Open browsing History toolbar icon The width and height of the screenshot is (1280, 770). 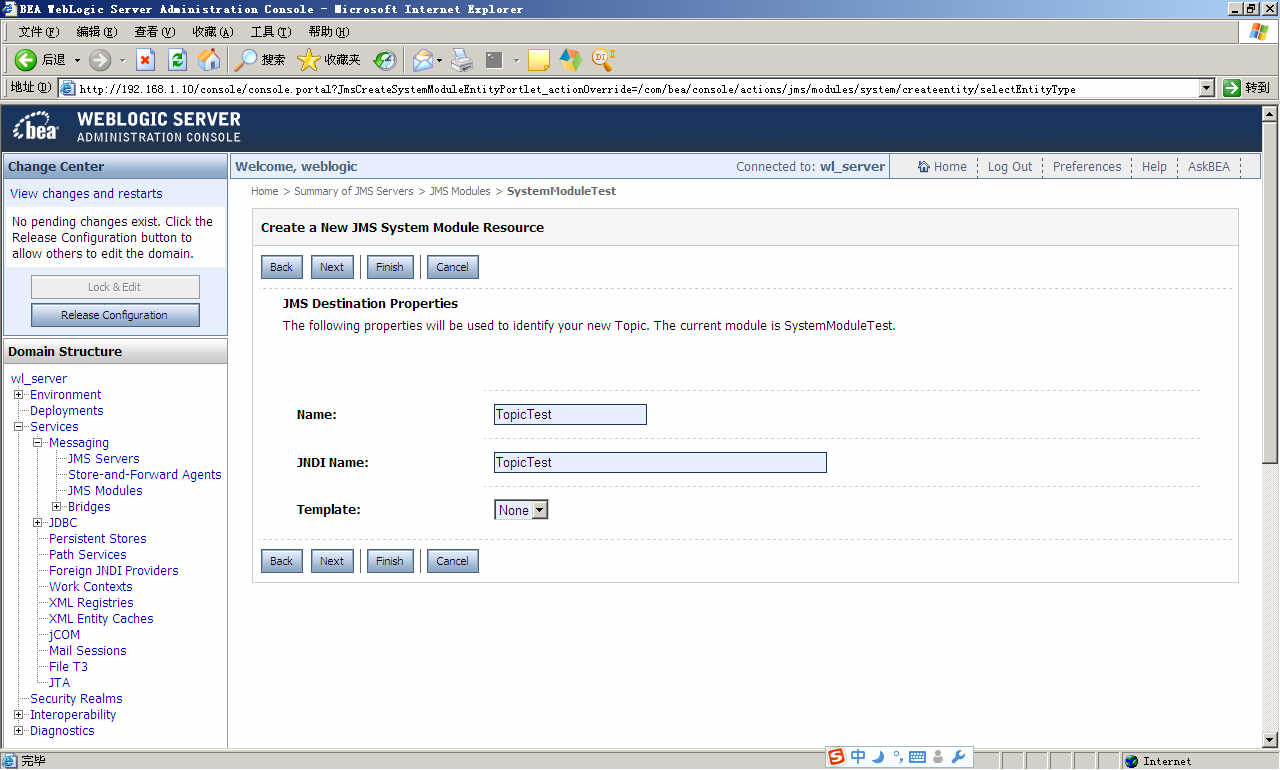[x=385, y=60]
